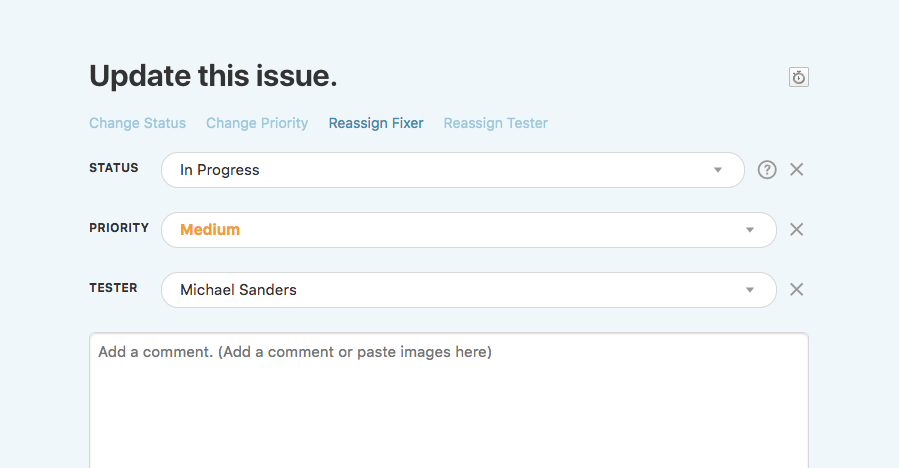Screen dimensions: 899x468
Task: Expand the Status dropdown arrow
Action: [717, 170]
